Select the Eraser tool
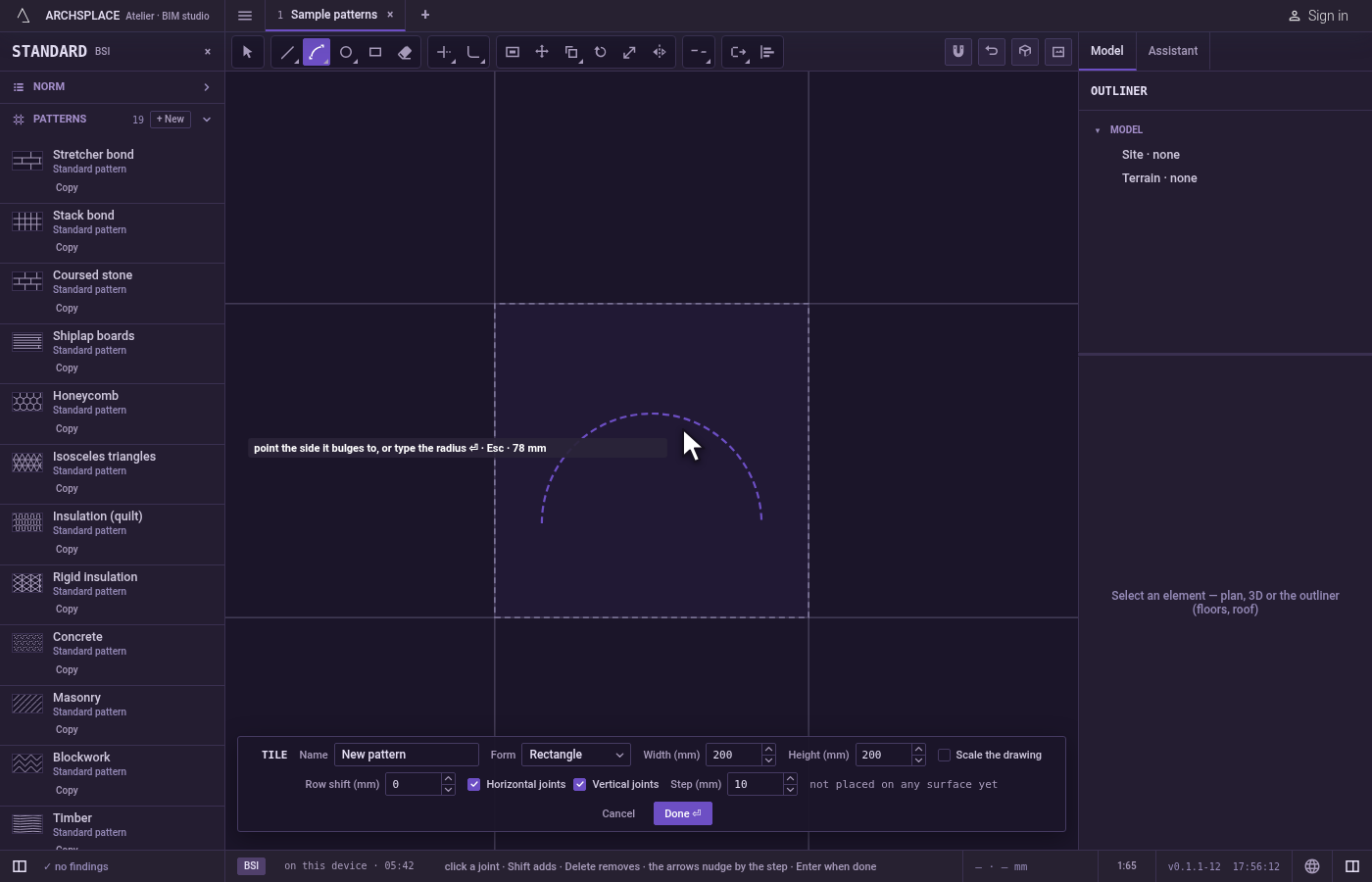This screenshot has height=882, width=1372. click(405, 52)
